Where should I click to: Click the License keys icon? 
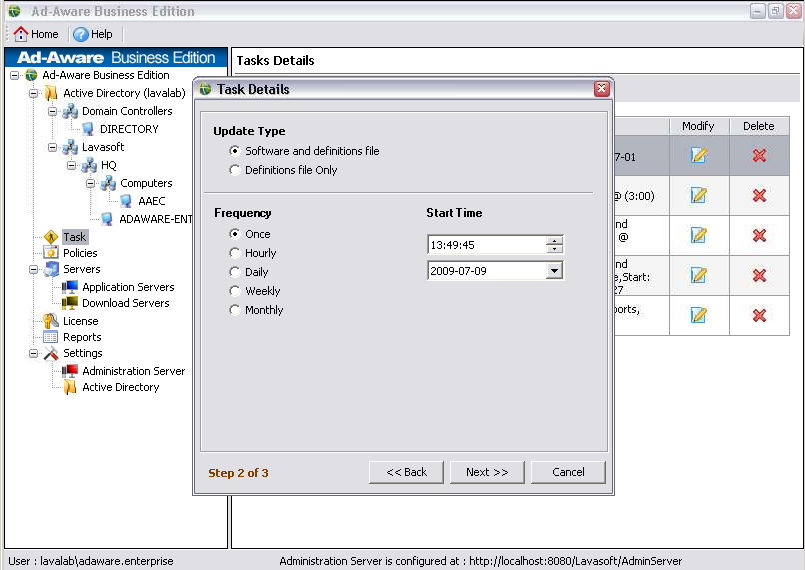tap(50, 321)
